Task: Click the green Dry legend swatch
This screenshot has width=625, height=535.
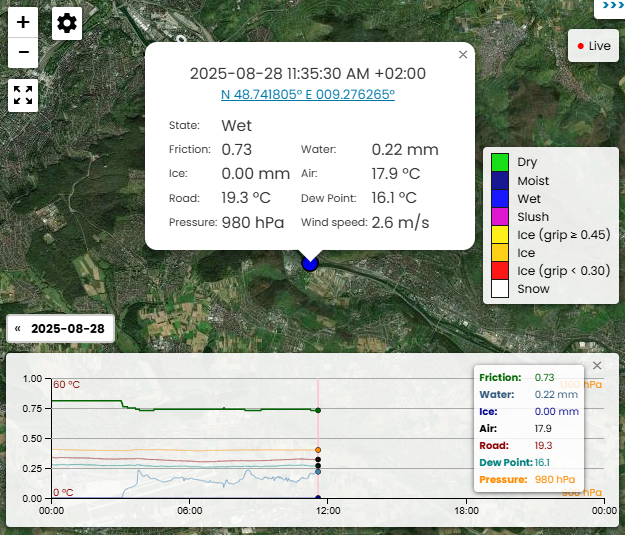Action: click(x=500, y=162)
